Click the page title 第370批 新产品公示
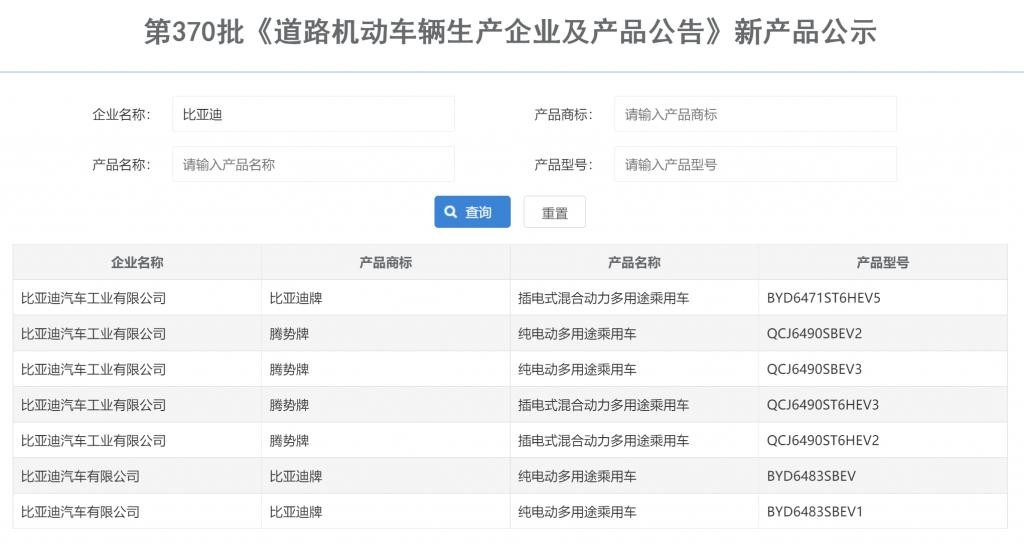 [510, 31]
